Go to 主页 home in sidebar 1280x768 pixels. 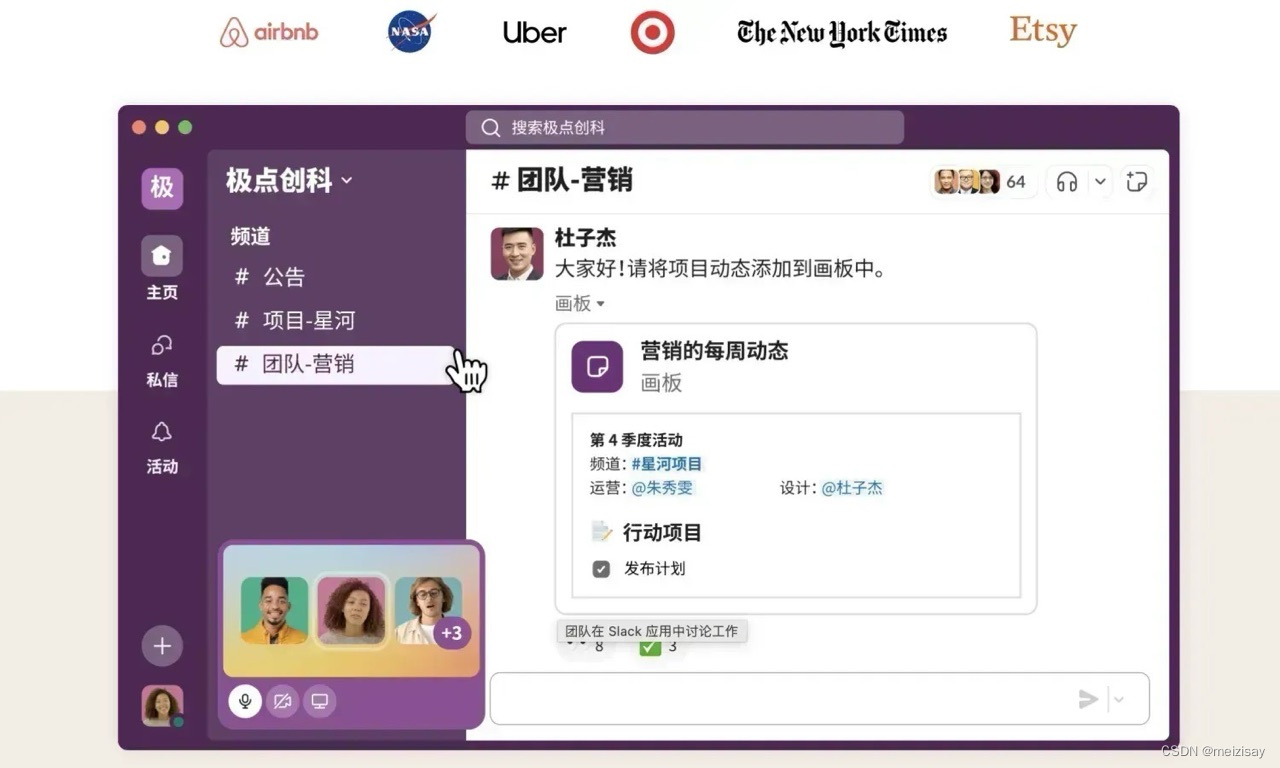coord(162,269)
